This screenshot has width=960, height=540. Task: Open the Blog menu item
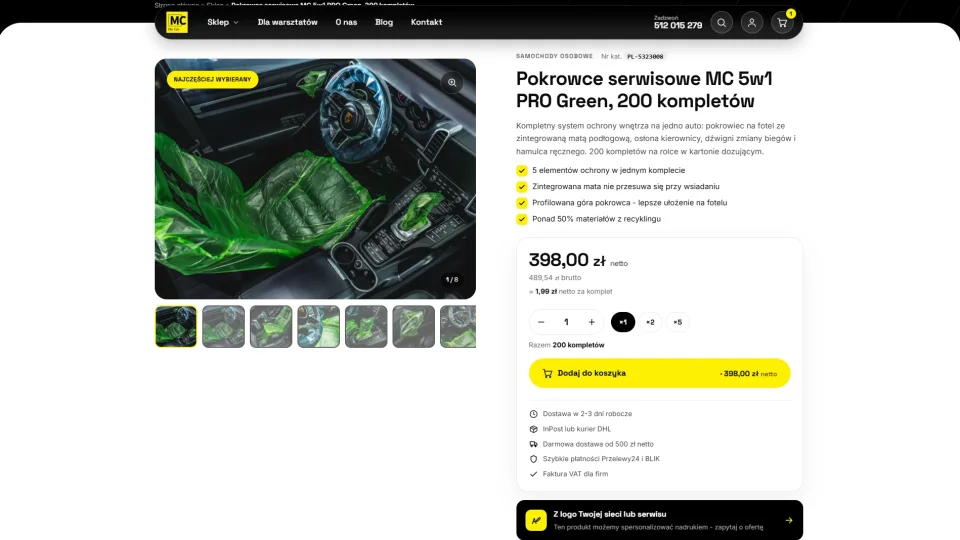pos(384,22)
